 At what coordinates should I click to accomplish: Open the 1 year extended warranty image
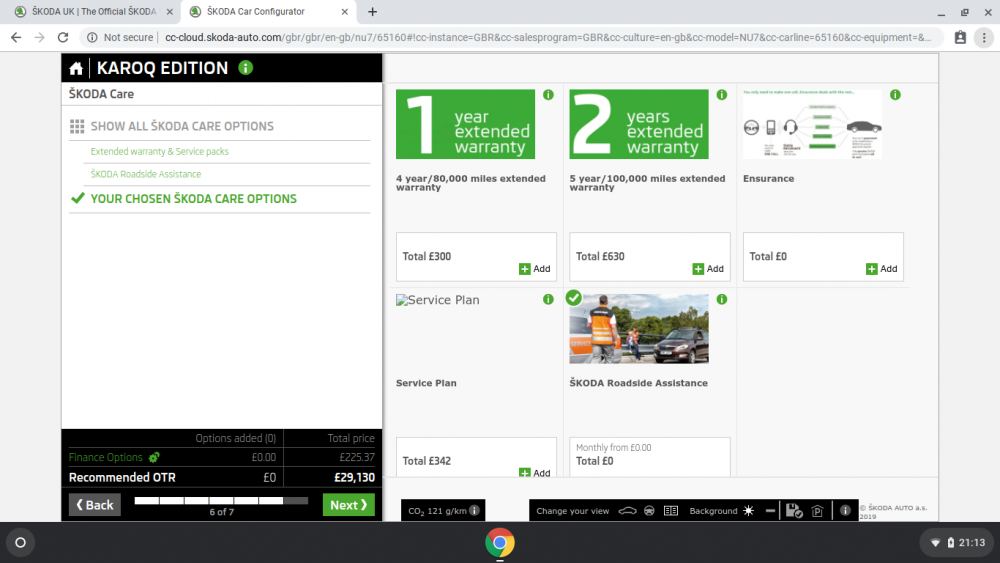466,124
